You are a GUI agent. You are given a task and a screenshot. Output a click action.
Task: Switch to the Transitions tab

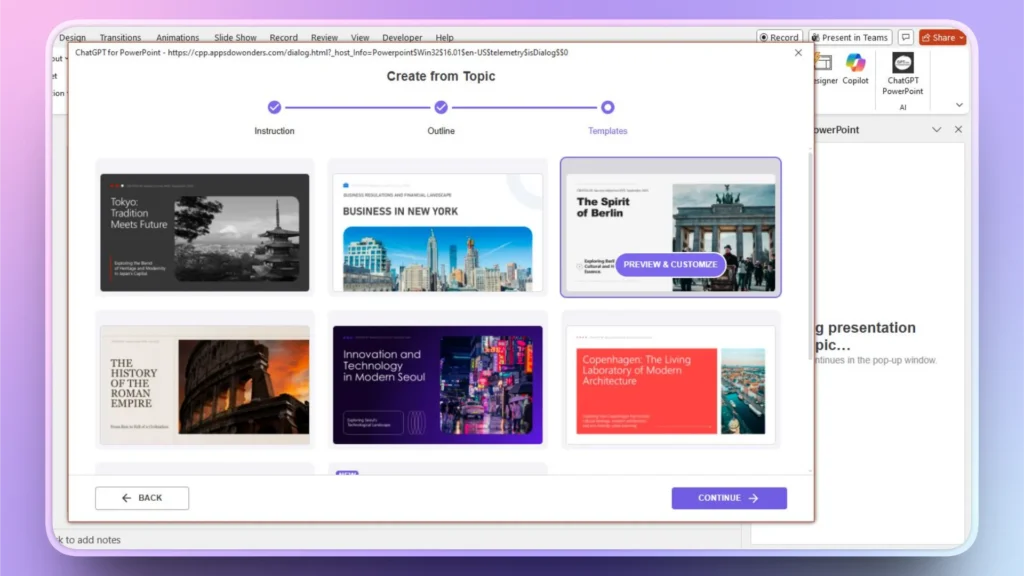click(120, 37)
